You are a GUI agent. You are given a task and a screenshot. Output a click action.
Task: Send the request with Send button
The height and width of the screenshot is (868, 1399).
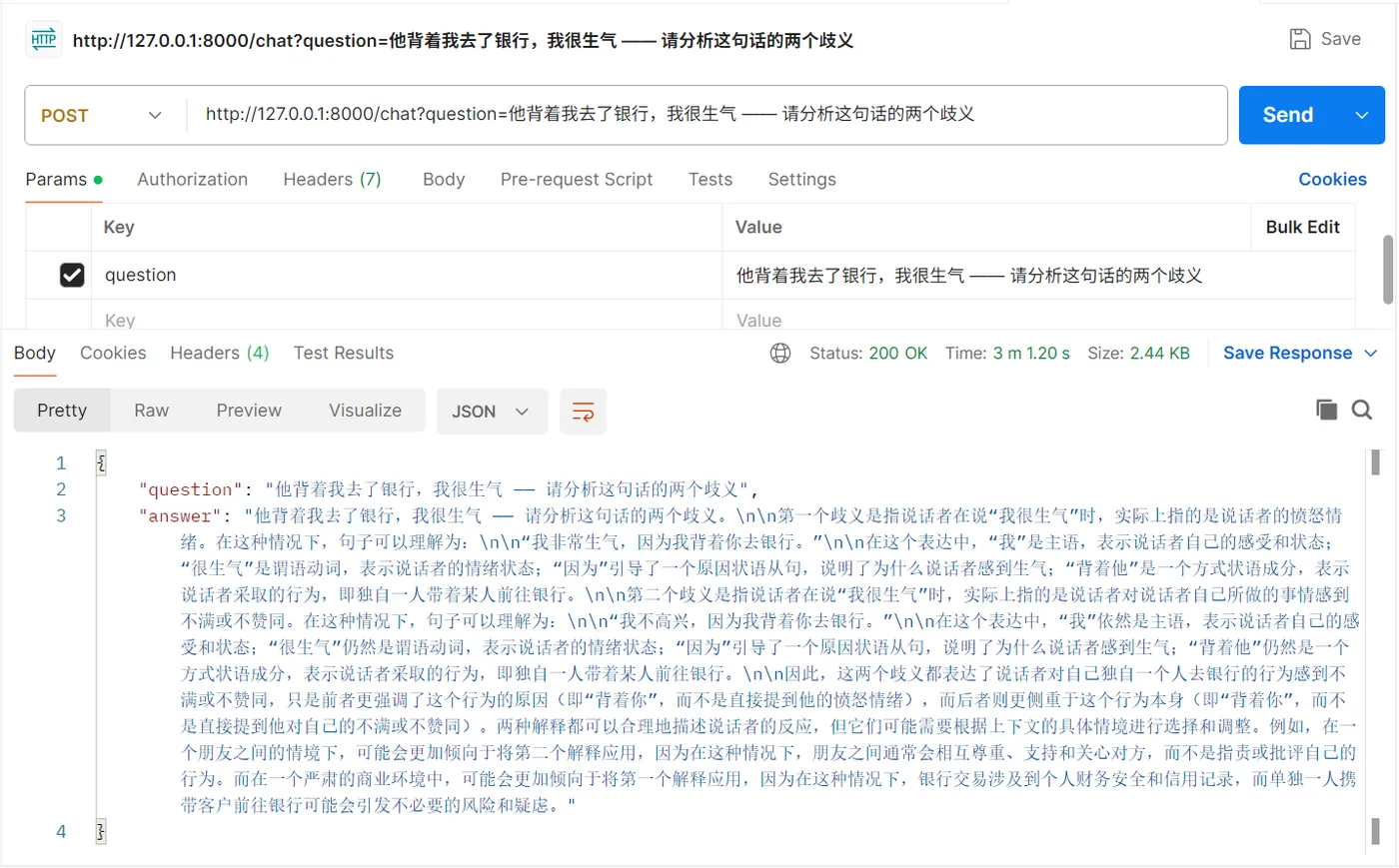pos(1288,115)
